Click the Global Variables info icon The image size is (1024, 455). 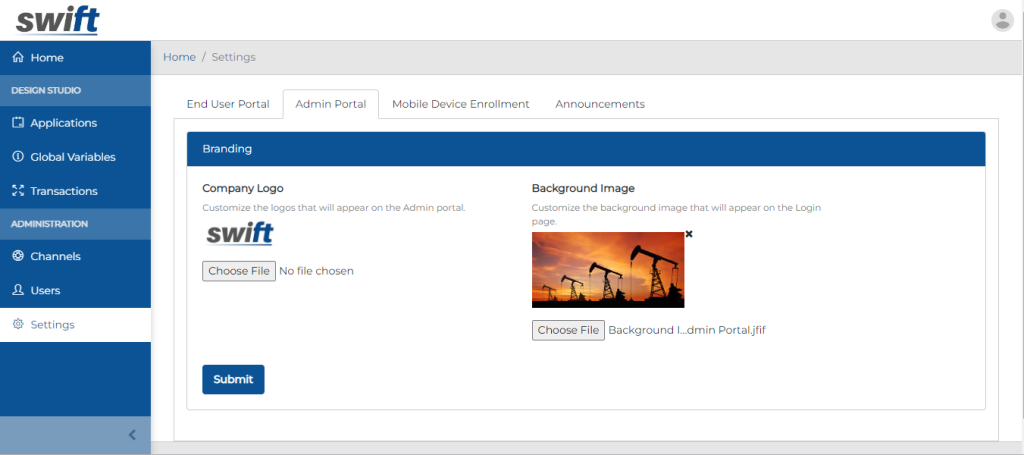point(18,157)
